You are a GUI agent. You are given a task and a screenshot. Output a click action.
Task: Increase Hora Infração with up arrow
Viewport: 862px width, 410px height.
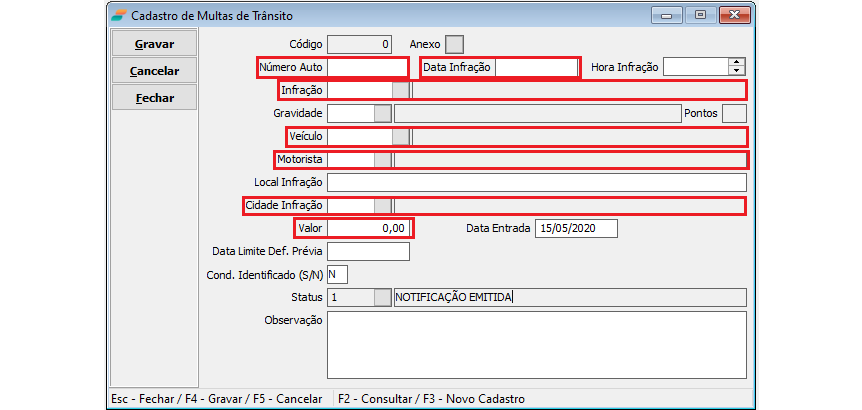738,62
